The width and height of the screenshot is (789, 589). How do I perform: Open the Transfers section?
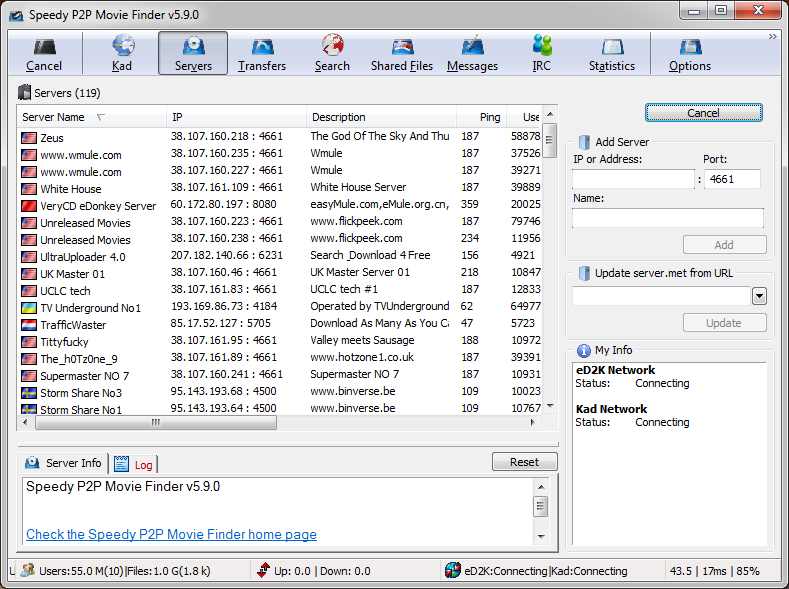click(262, 53)
